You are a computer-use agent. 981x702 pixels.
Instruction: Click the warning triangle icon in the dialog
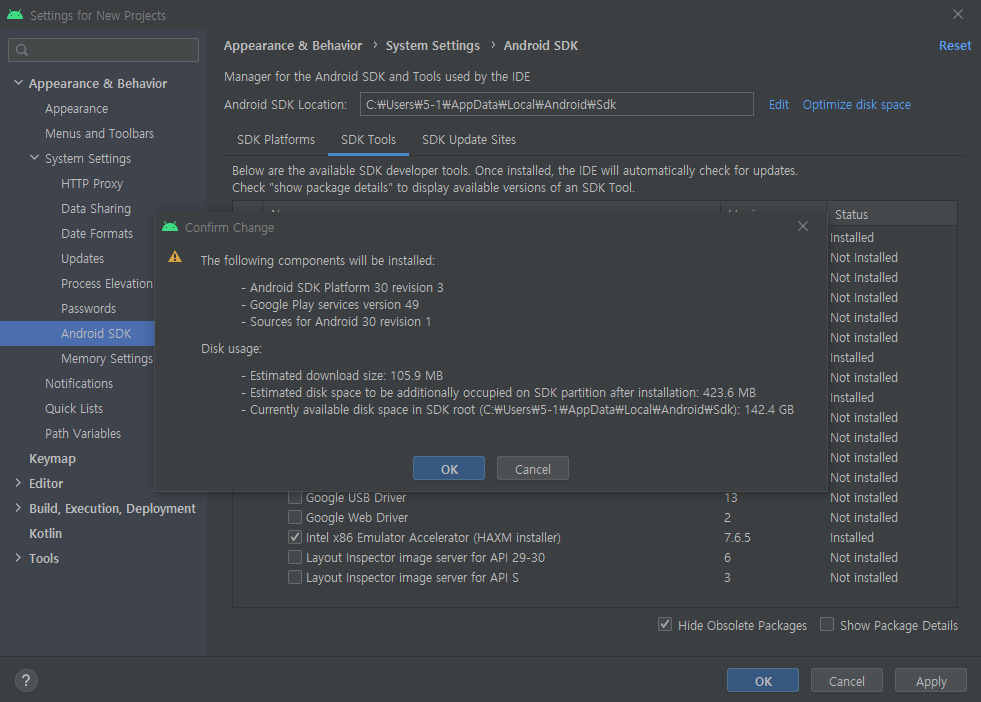click(175, 257)
